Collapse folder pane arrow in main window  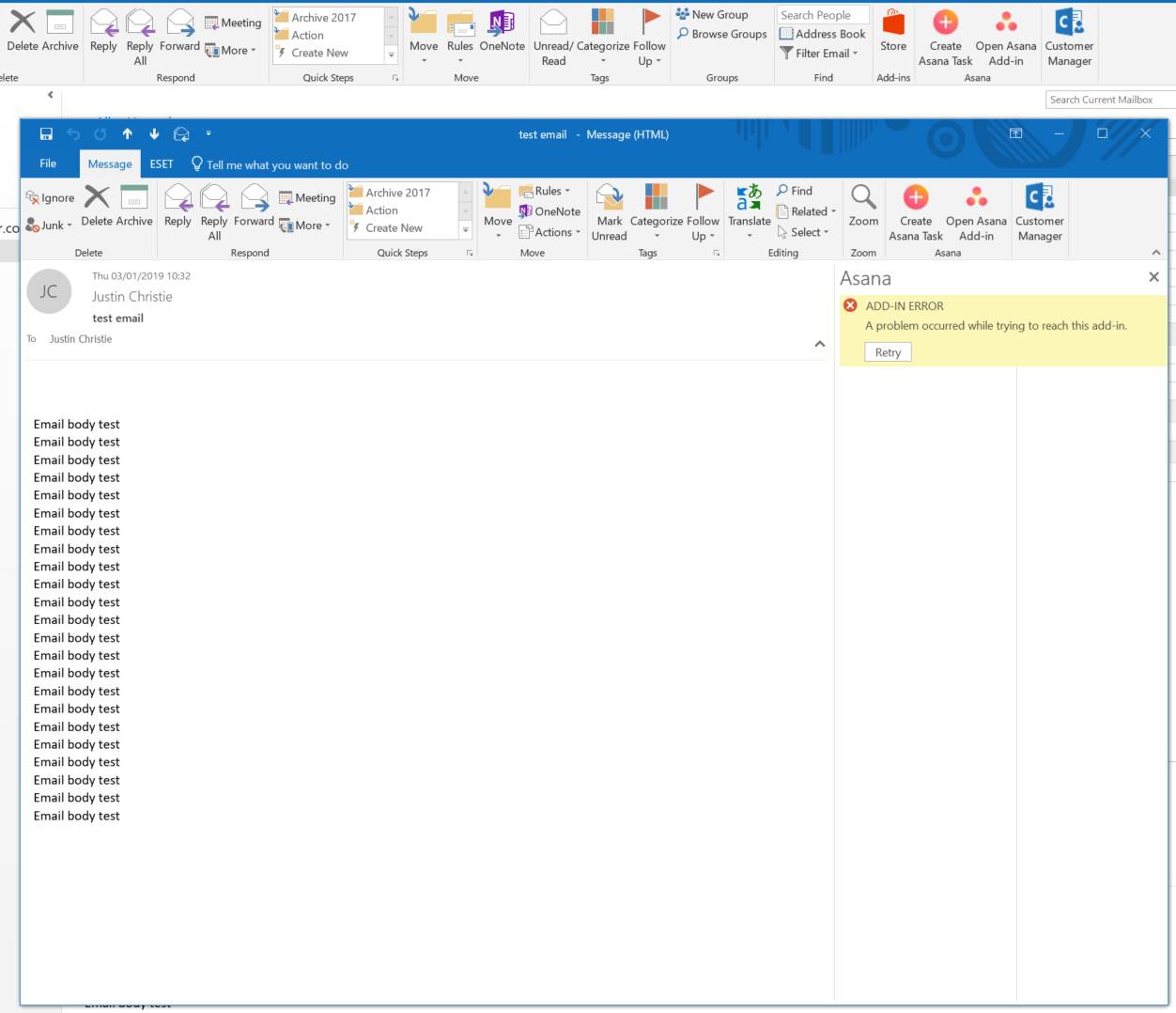51,94
